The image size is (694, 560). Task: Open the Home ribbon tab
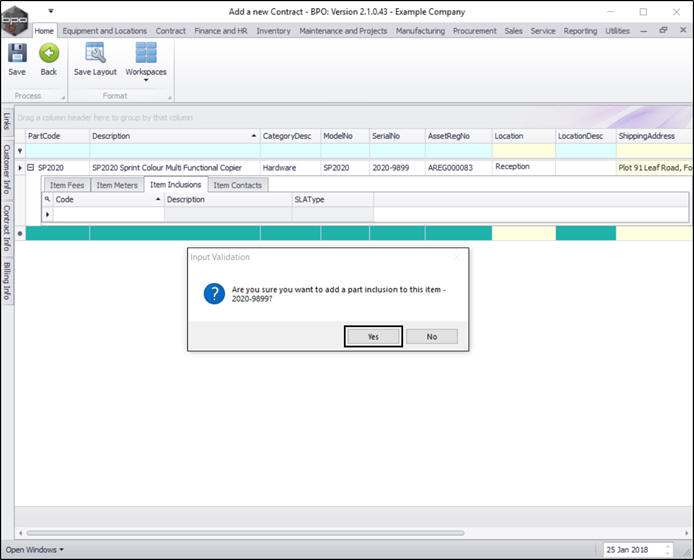(44, 31)
